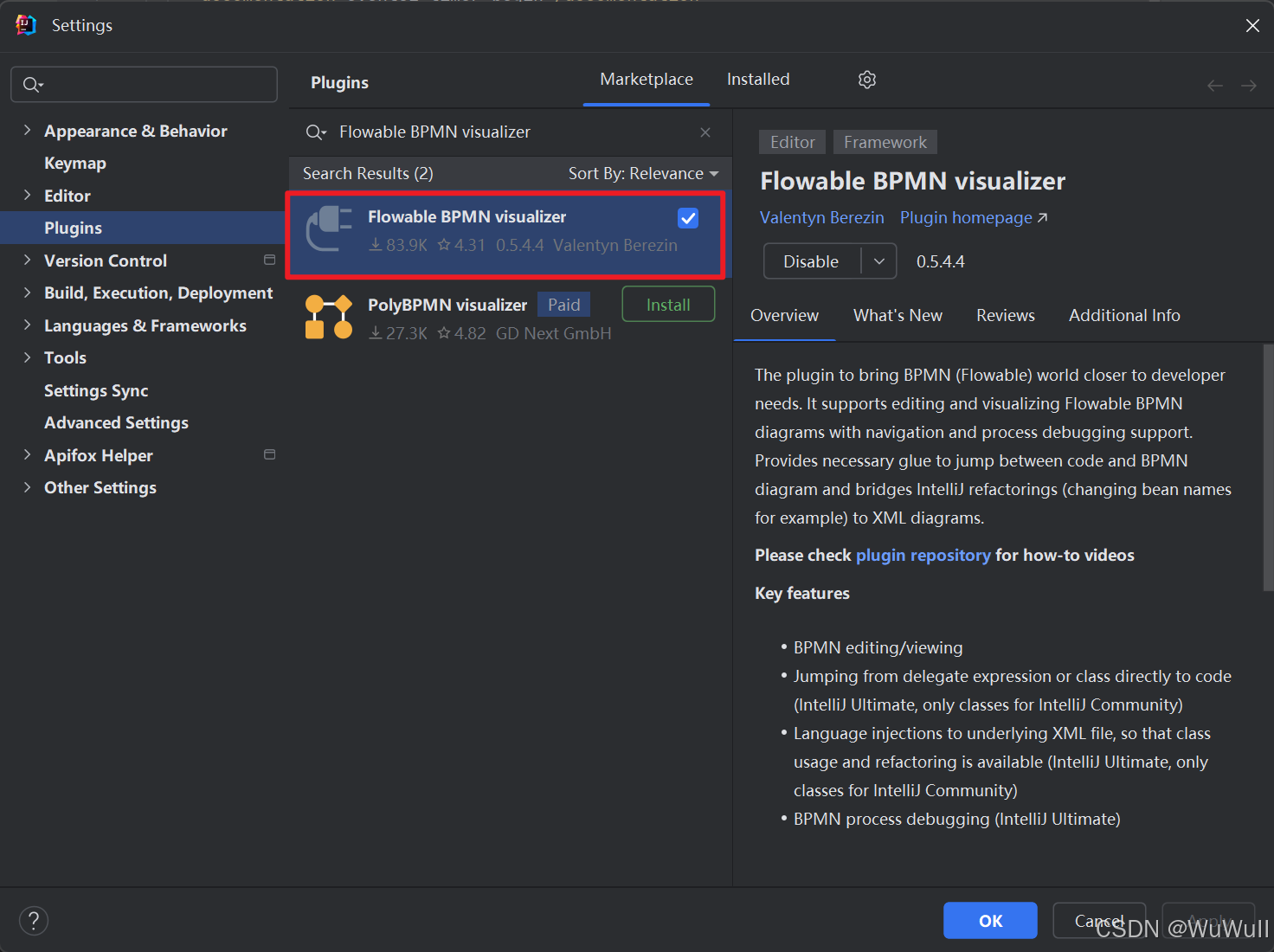Focus the settings search field

coord(144,85)
